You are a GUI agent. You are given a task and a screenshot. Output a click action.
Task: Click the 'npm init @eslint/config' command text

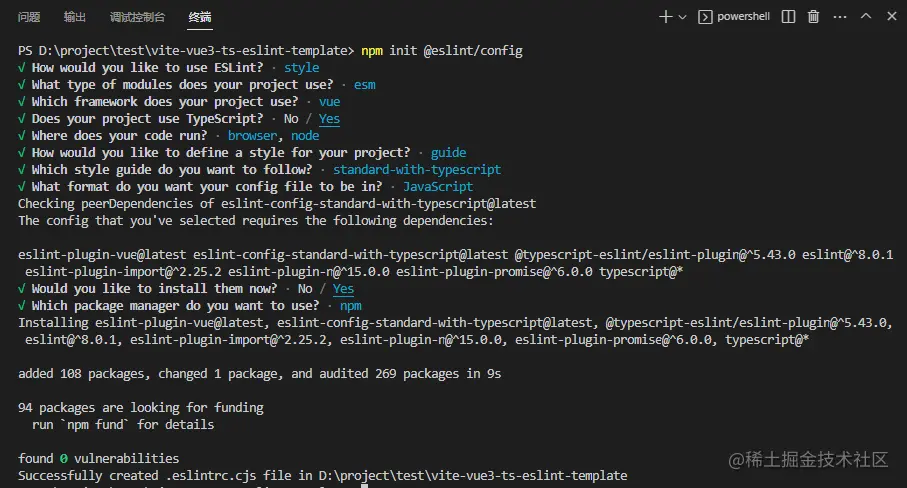click(441, 51)
